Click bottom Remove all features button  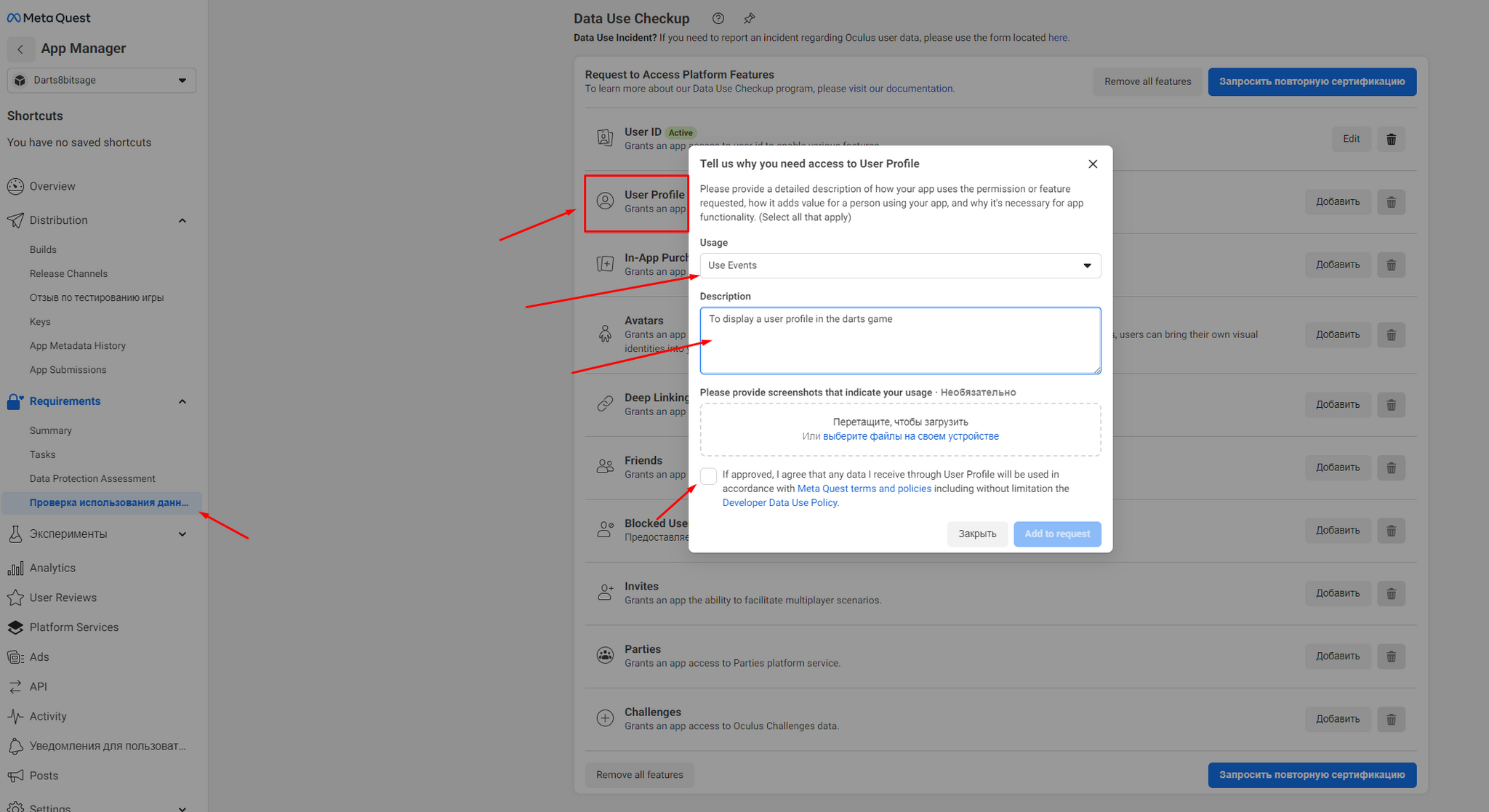tap(640, 775)
